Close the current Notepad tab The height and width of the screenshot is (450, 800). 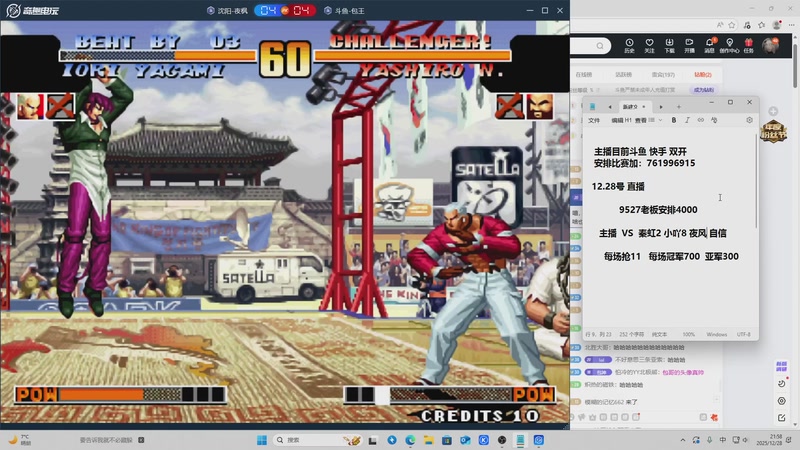pos(643,107)
